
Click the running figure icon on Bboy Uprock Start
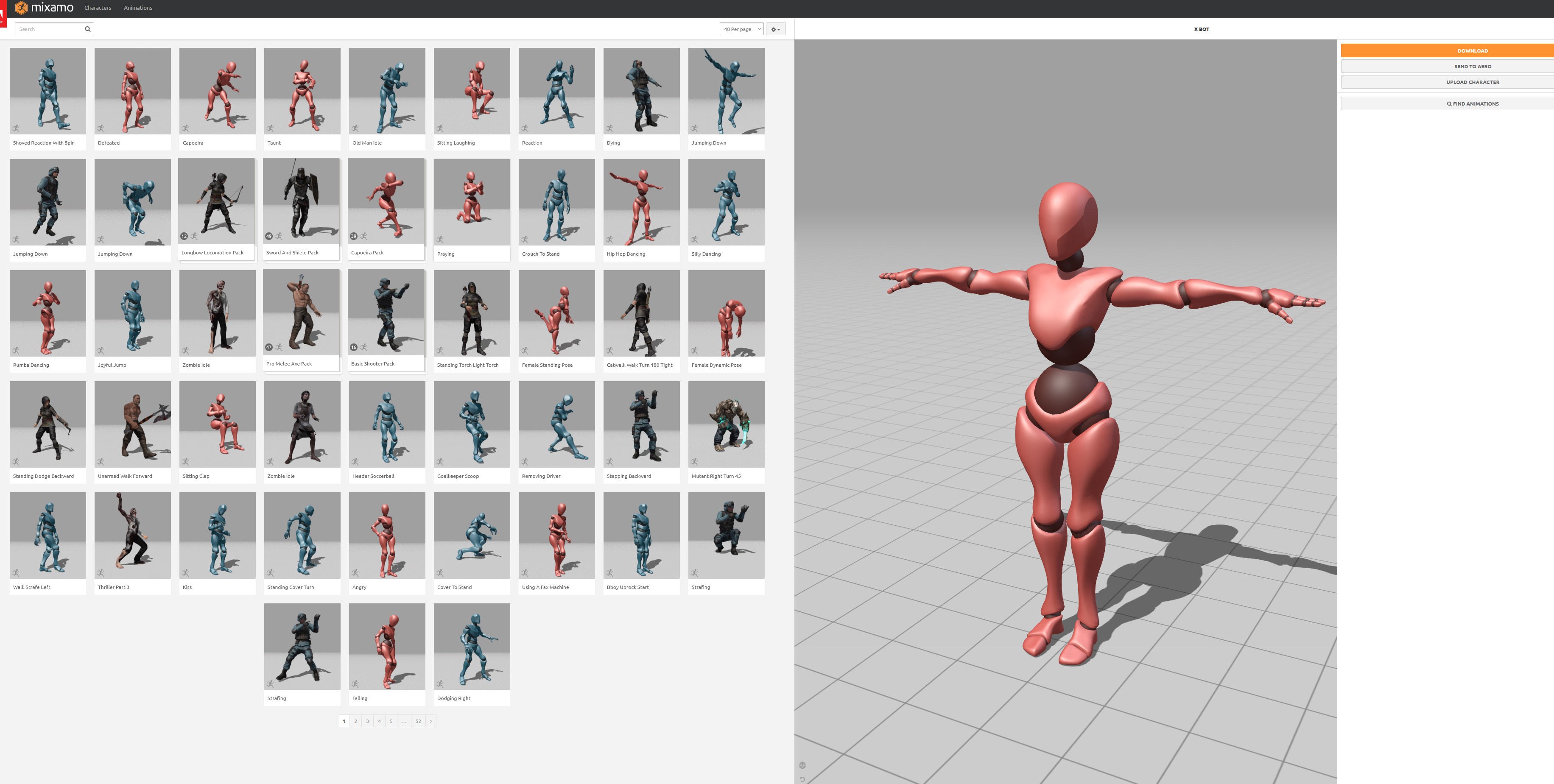click(x=610, y=572)
